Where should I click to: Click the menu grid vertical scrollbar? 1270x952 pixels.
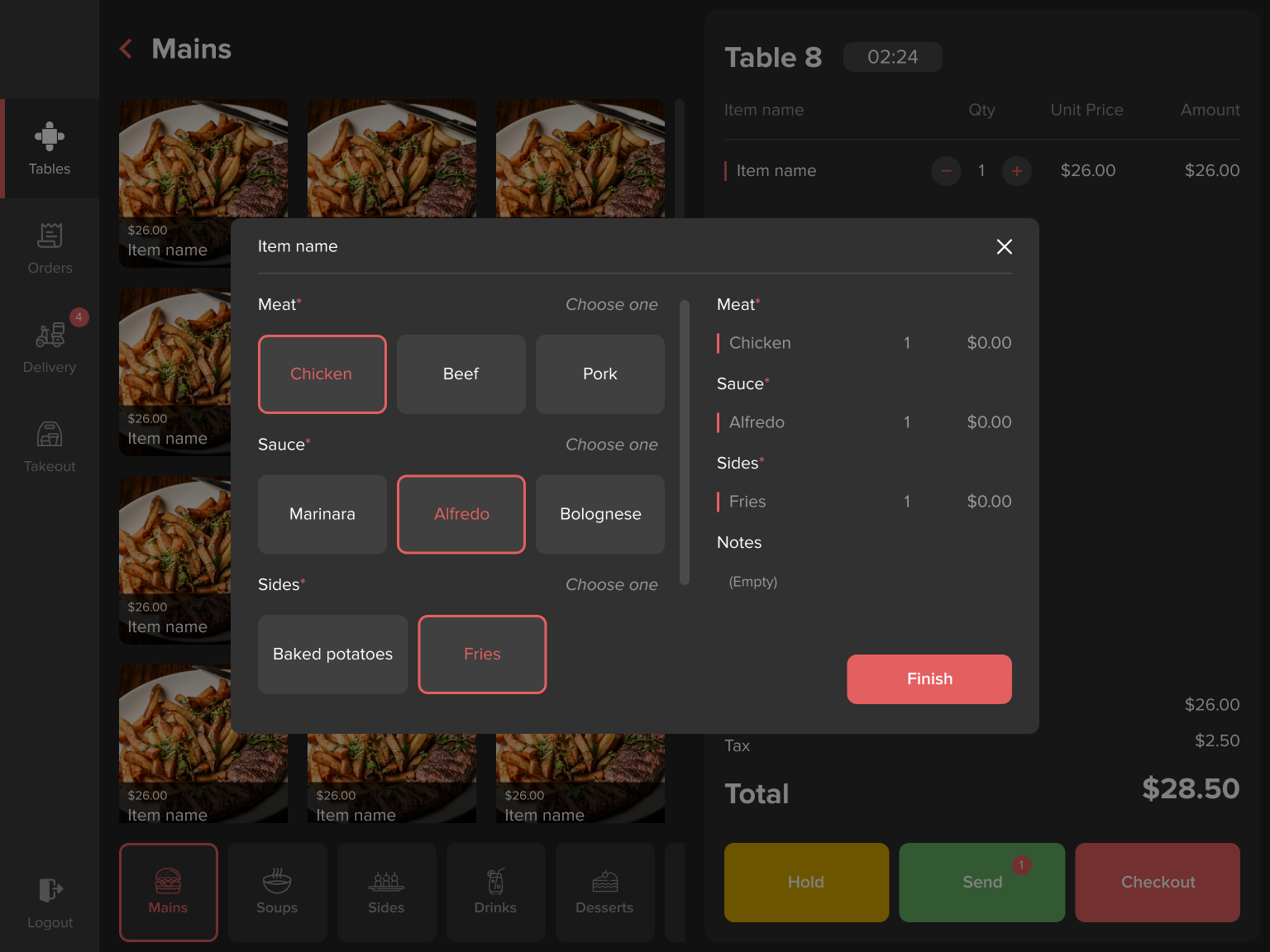click(x=680, y=159)
